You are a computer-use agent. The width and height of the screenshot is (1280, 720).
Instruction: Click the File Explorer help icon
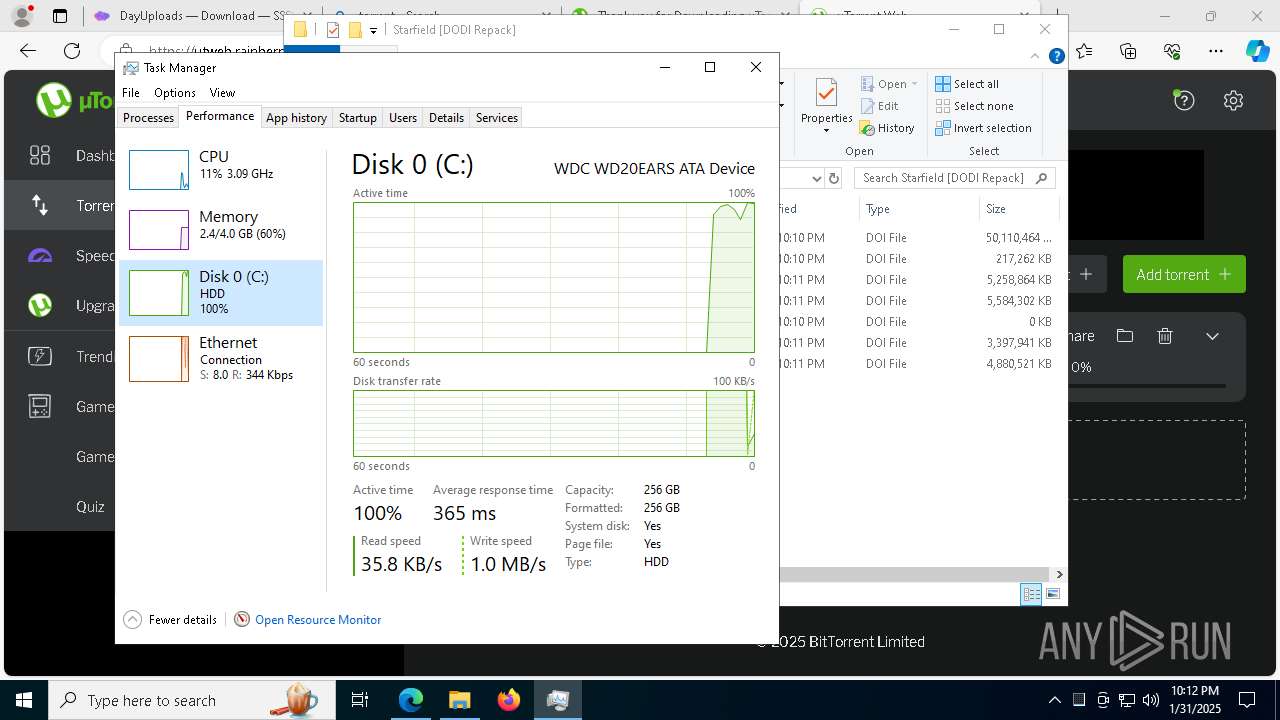[x=1056, y=56]
